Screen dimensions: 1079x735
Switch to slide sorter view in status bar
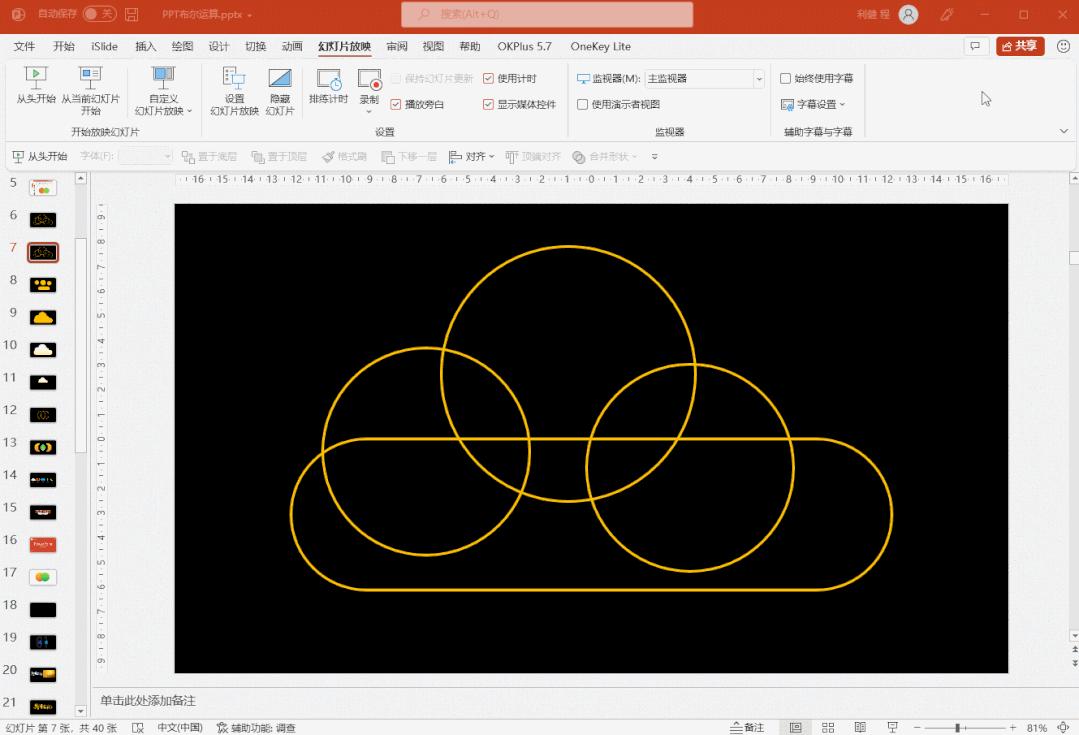pyautogui.click(x=828, y=728)
